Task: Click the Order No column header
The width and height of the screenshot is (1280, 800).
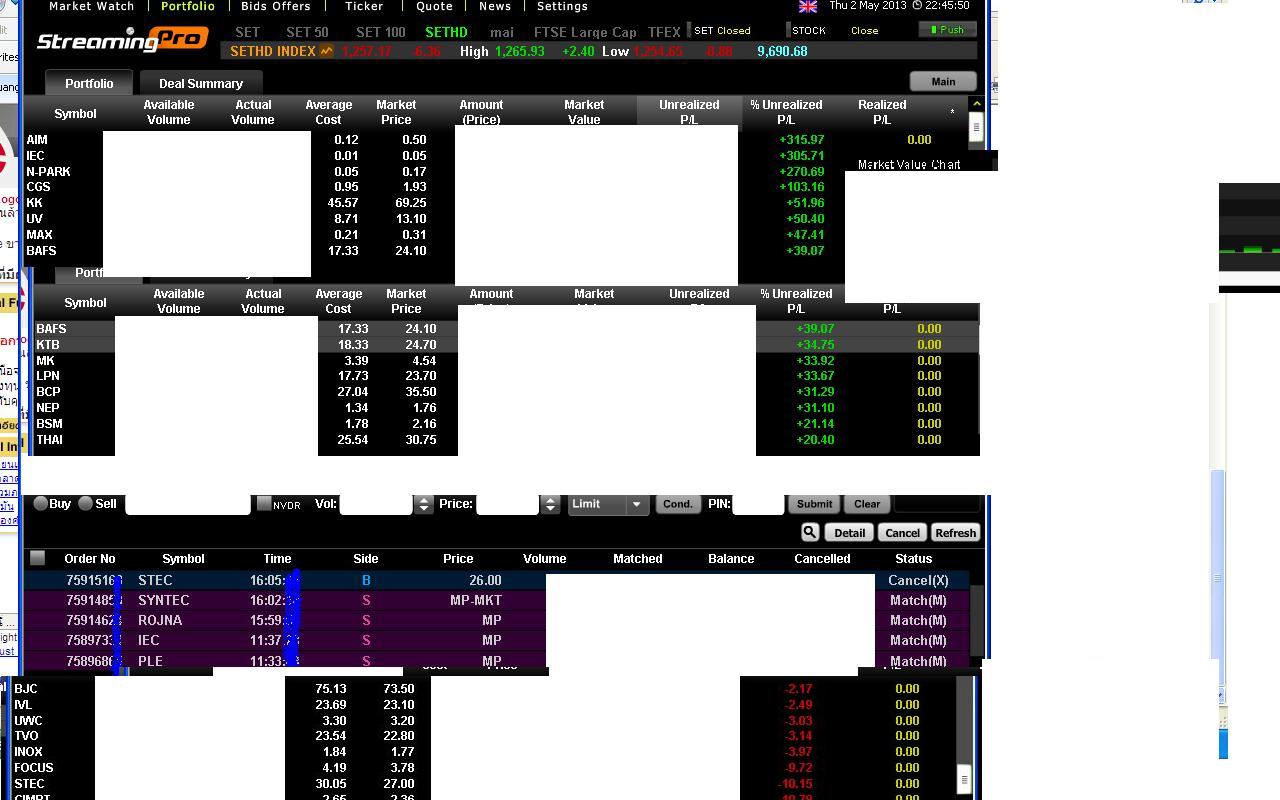Action: pos(90,559)
